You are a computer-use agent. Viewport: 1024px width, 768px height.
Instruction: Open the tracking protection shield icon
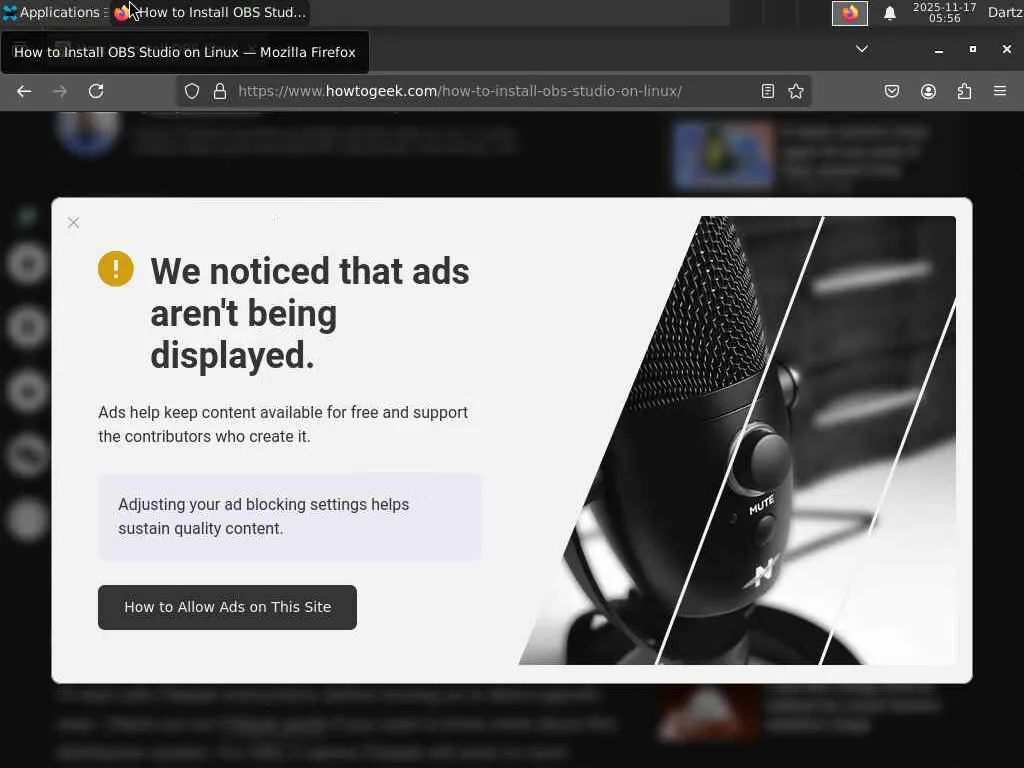[191, 91]
